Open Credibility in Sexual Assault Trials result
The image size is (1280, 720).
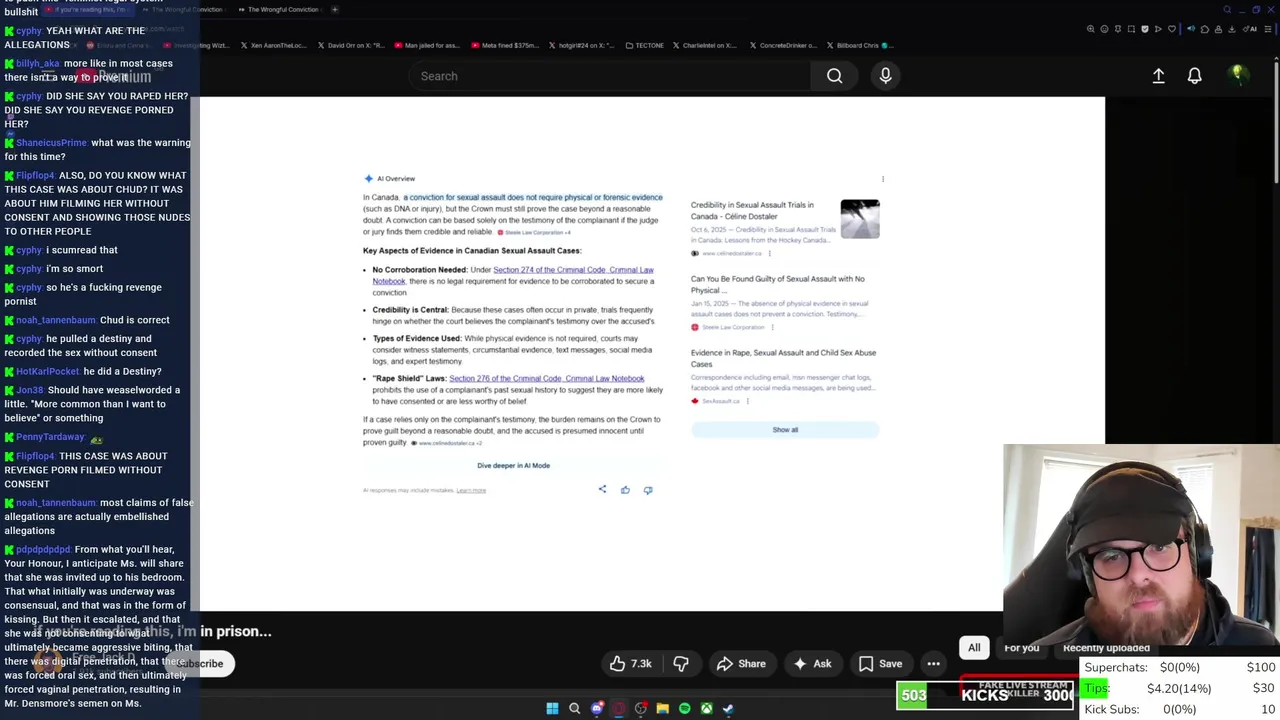click(x=752, y=210)
